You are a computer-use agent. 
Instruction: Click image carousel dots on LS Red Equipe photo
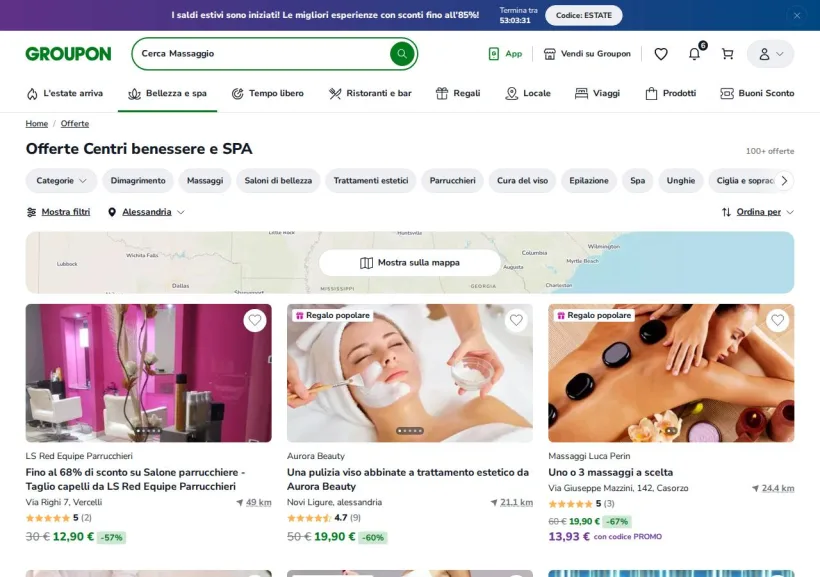(x=149, y=431)
